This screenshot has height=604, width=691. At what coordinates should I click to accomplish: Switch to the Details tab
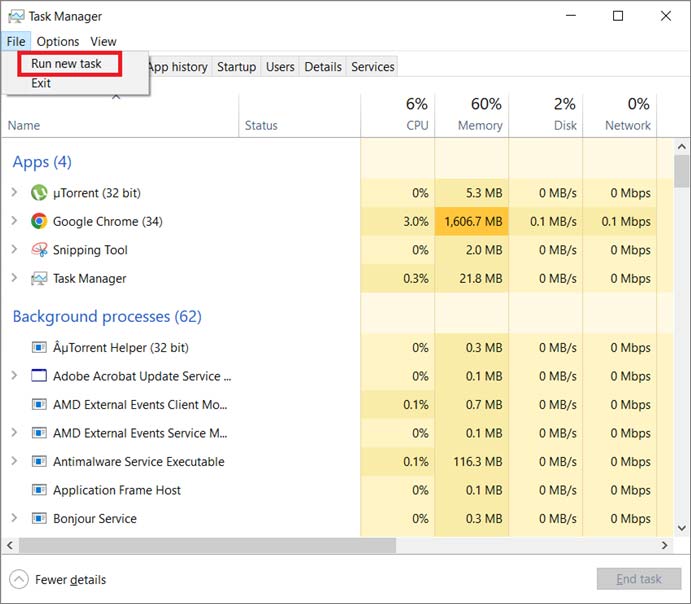323,67
